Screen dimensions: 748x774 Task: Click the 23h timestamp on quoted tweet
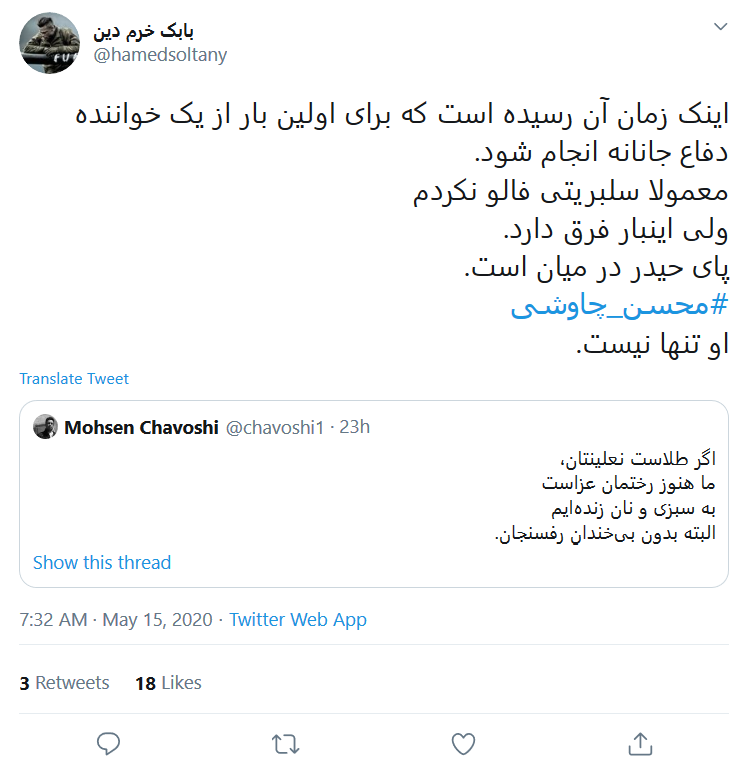[x=355, y=428]
